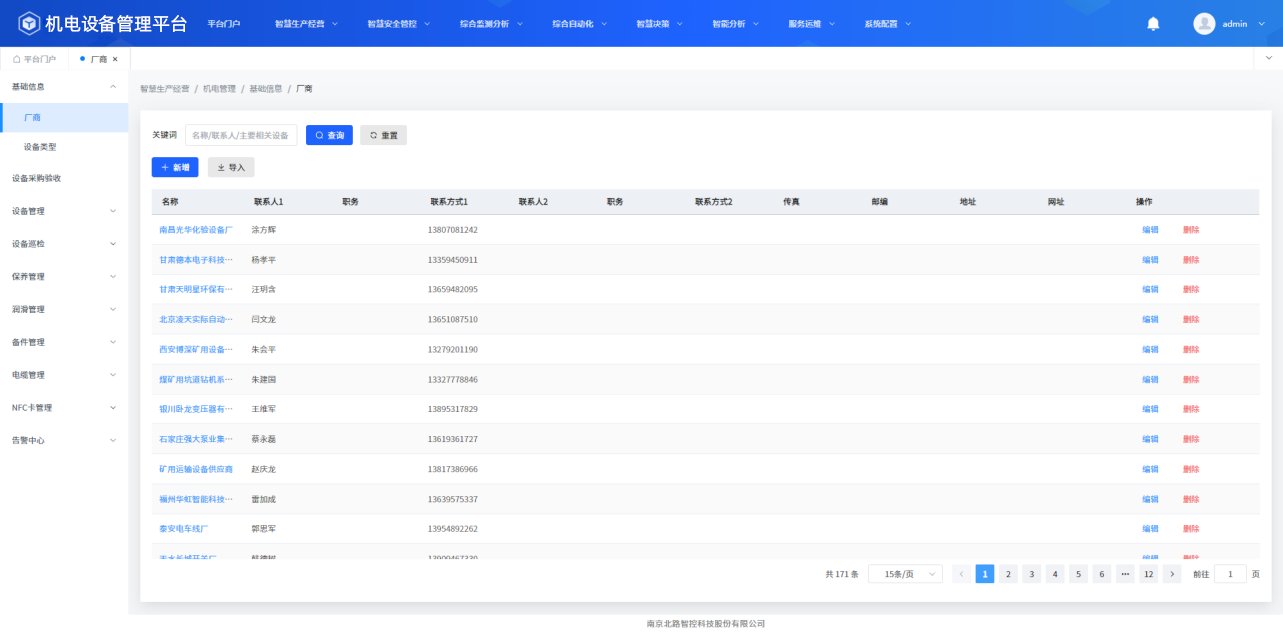Close the 厂商 tab
The height and width of the screenshot is (632, 1283).
115,59
